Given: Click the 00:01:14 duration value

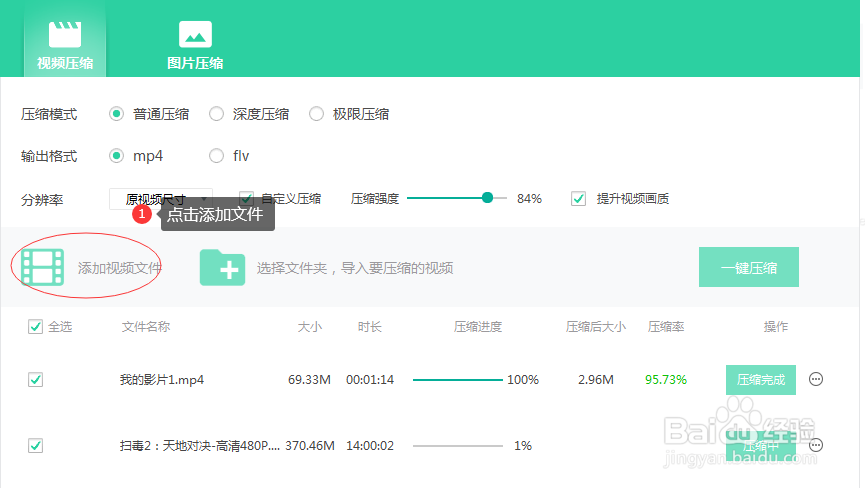Looking at the screenshot, I should coord(370,380).
